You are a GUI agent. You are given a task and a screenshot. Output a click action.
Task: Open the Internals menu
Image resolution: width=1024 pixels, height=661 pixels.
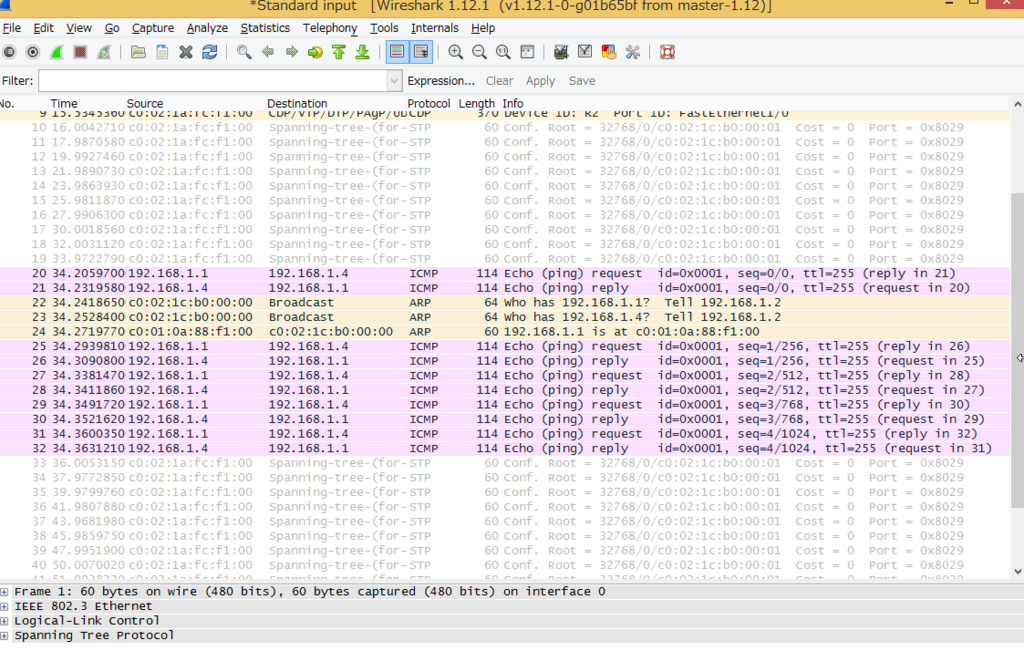[434, 28]
